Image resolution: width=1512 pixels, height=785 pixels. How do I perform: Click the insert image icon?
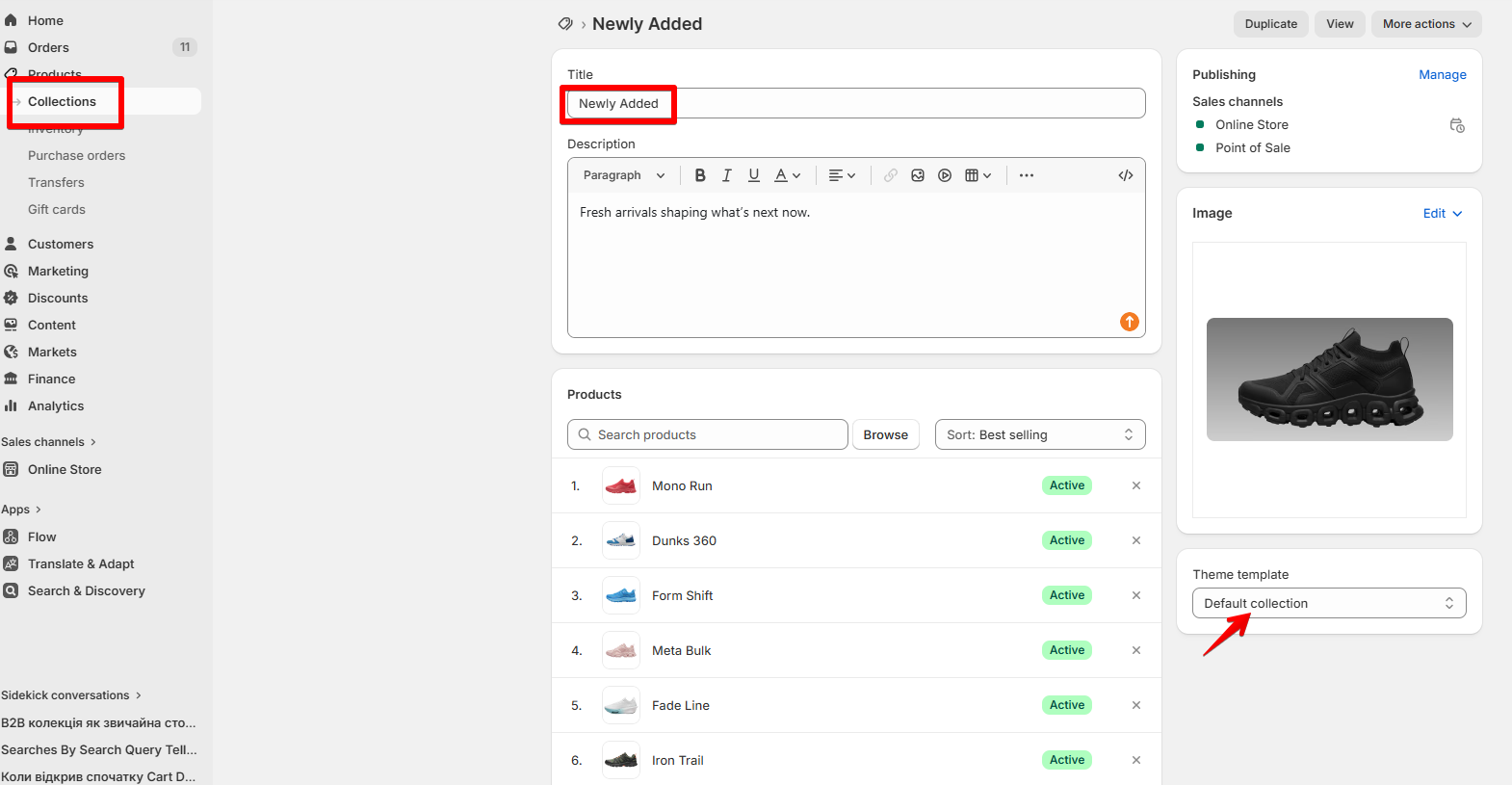coord(918,175)
